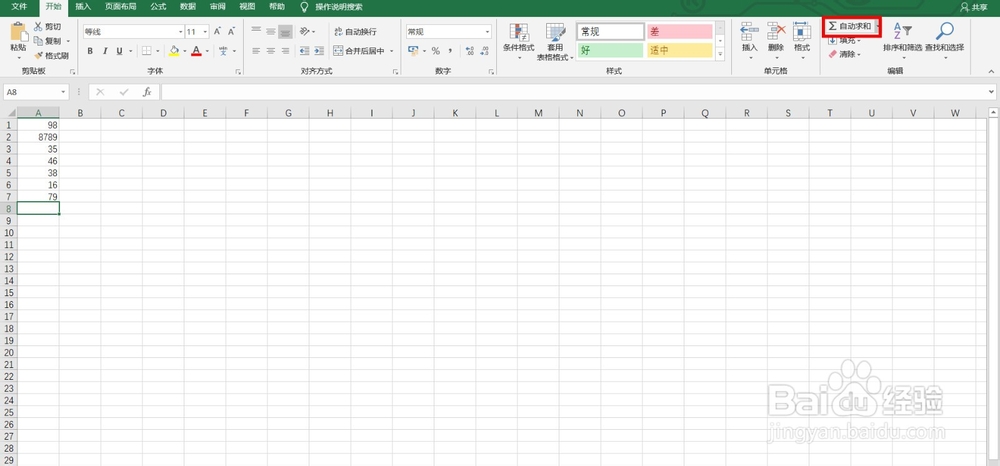Click the decrease indent icon
1000x466 pixels.
(x=304, y=51)
